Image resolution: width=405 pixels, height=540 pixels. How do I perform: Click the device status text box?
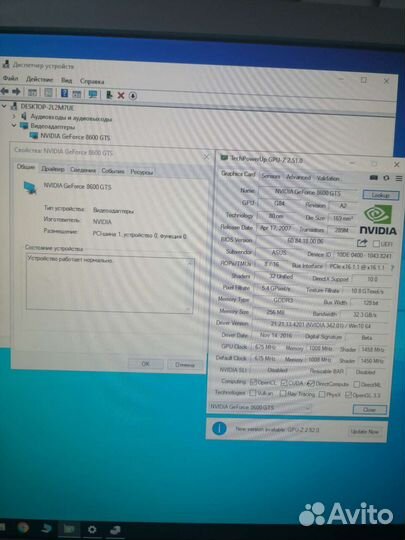(110, 283)
